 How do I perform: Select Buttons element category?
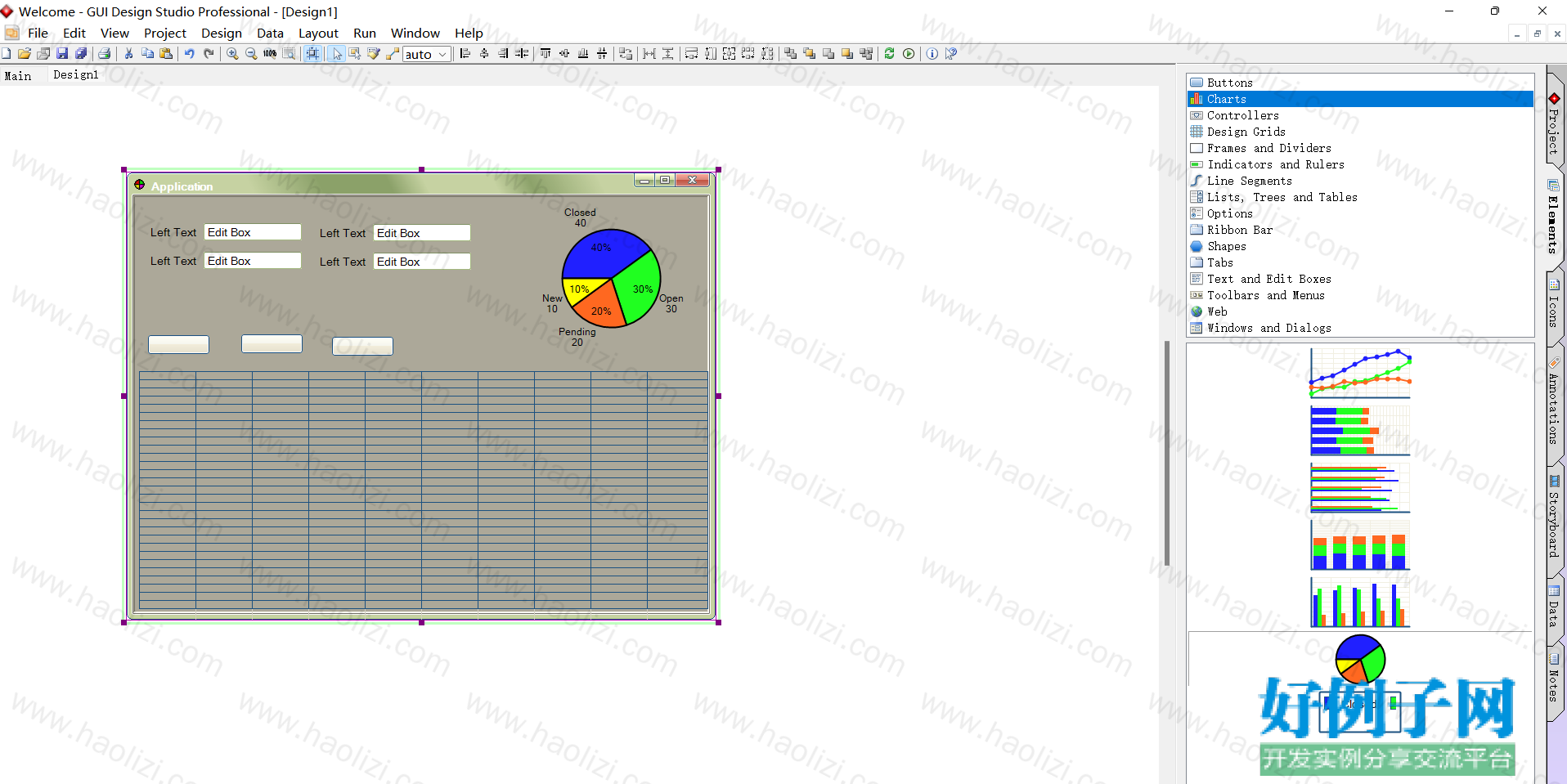click(1360, 83)
